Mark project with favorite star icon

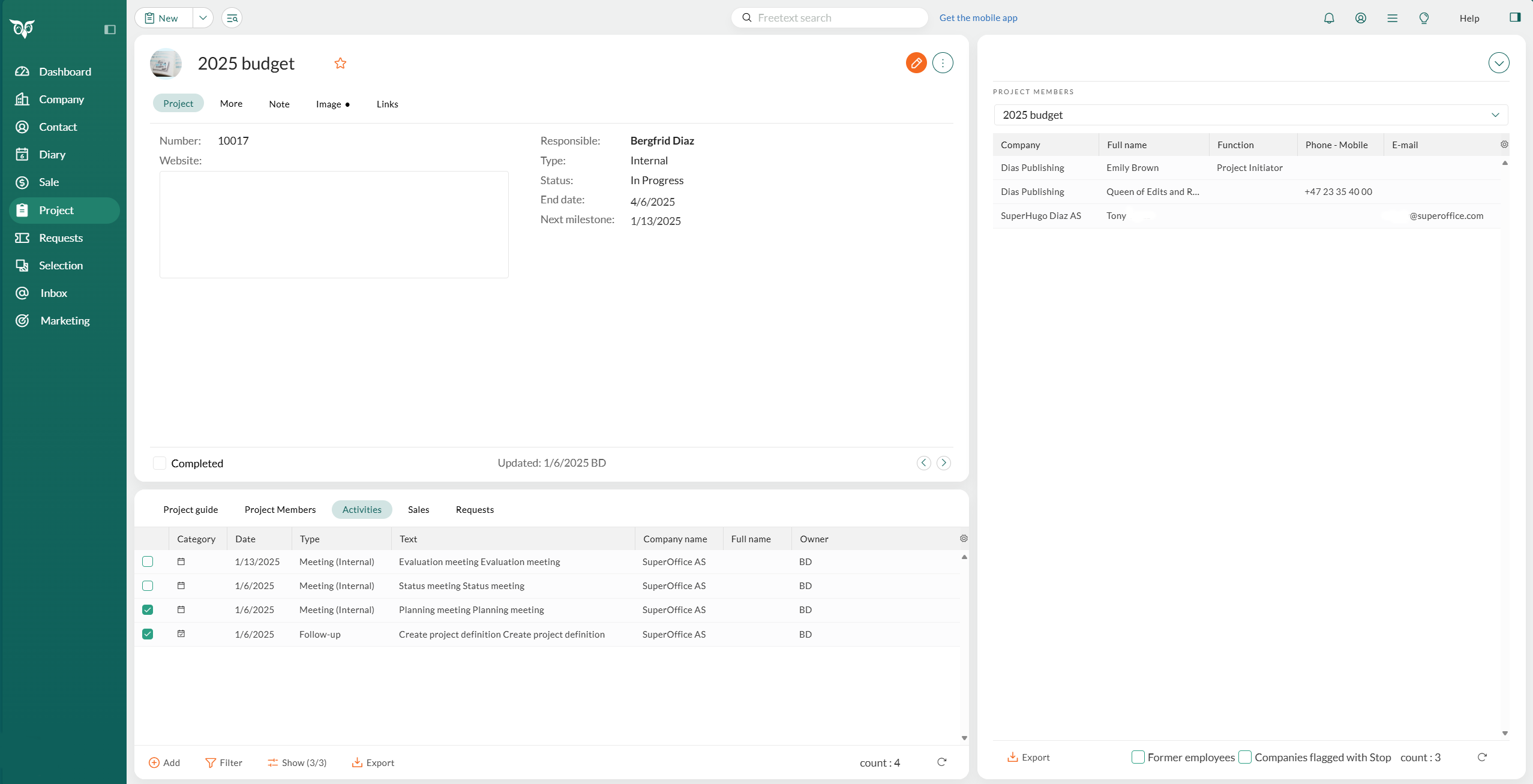tap(340, 63)
